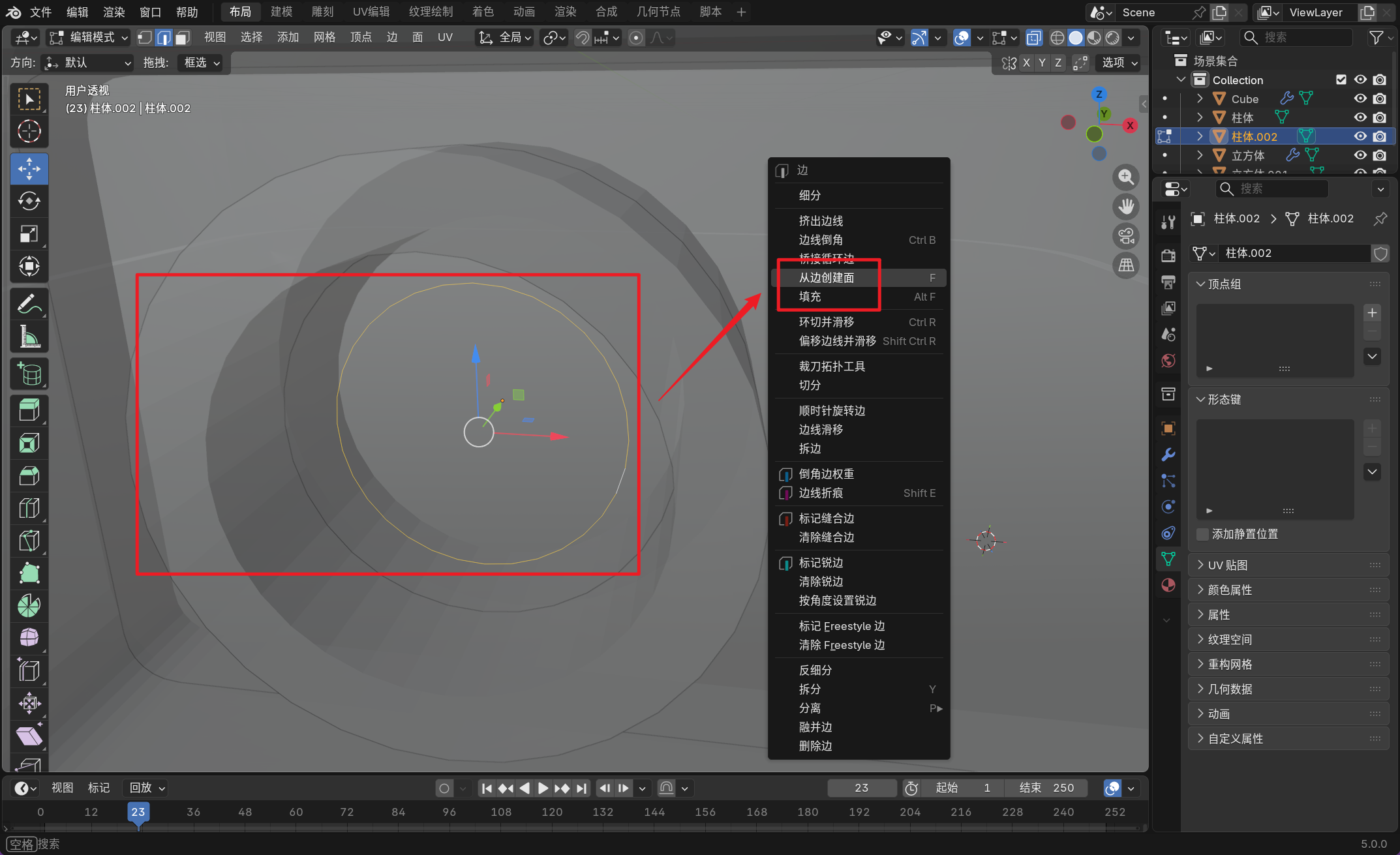Switch to the 建模 workspace tab

click(281, 12)
